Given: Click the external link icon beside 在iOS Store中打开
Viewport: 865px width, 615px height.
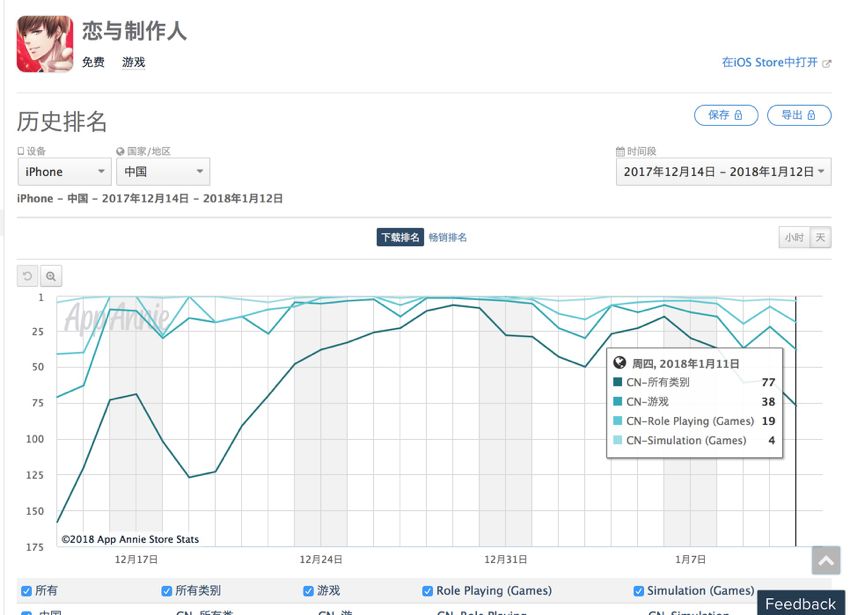Looking at the screenshot, I should (x=827, y=63).
